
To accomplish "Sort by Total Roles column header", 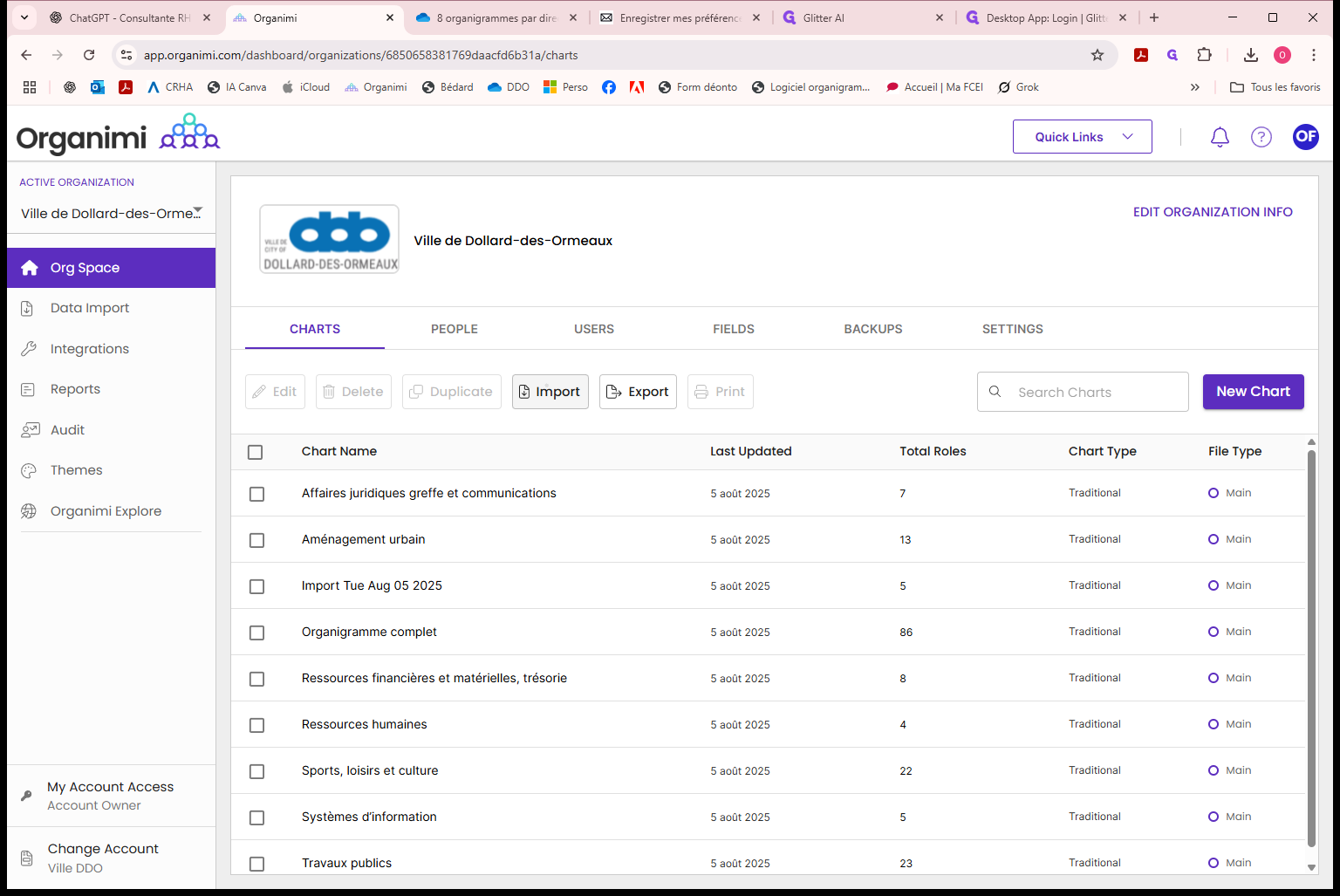I will click(933, 451).
